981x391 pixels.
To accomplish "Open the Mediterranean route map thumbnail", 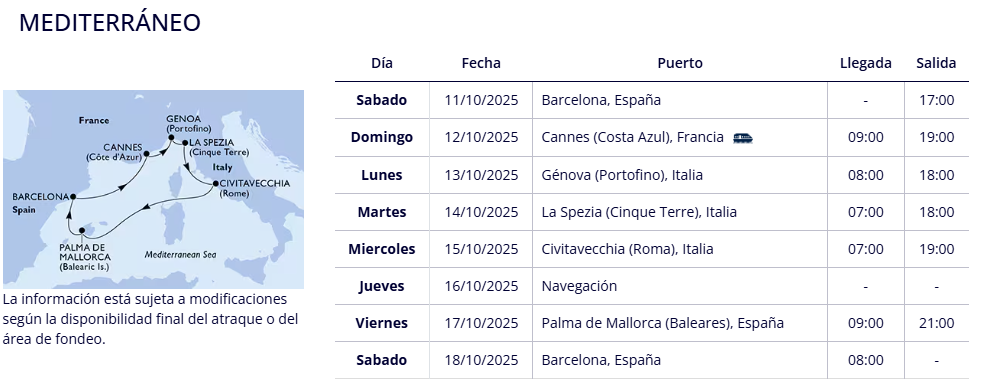I will [153, 189].
